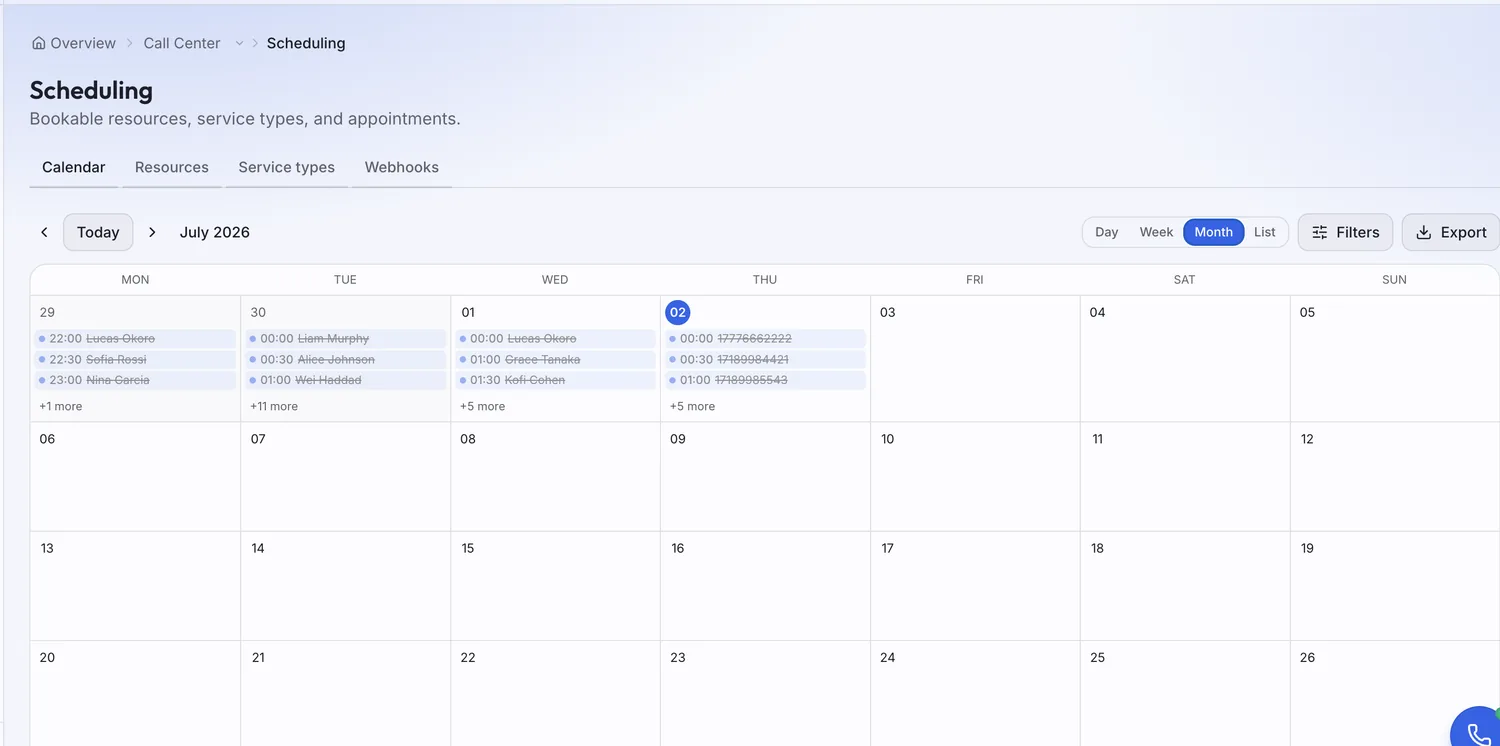The width and height of the screenshot is (1500, 746).
Task: Open the 22:00 Lucas Okoro appointment
Action: tap(135, 339)
